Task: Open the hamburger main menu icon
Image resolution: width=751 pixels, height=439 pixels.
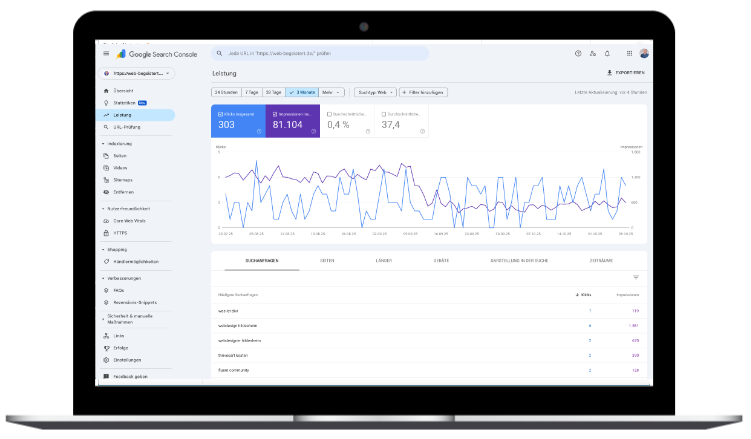Action: 104,53
